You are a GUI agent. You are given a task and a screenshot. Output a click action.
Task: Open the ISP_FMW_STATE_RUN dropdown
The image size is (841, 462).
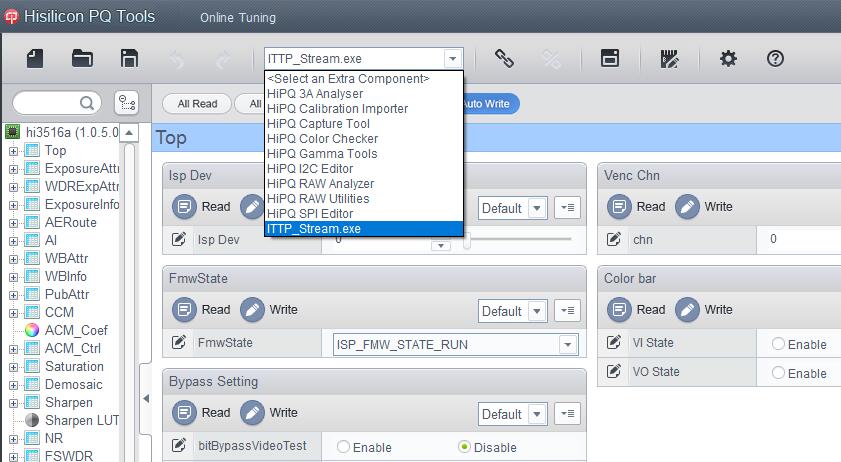point(567,344)
